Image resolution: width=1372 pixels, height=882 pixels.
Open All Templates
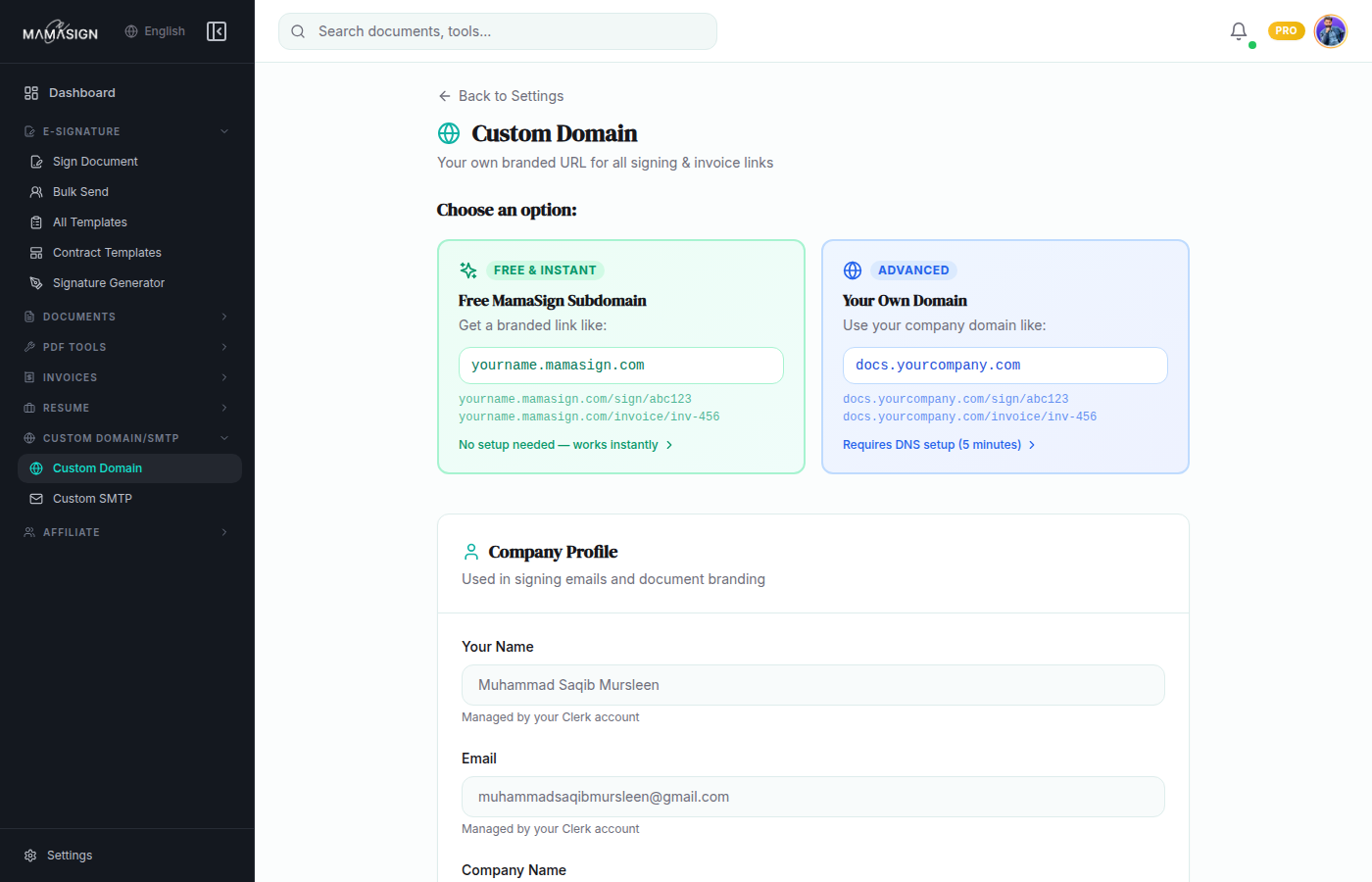click(129, 222)
